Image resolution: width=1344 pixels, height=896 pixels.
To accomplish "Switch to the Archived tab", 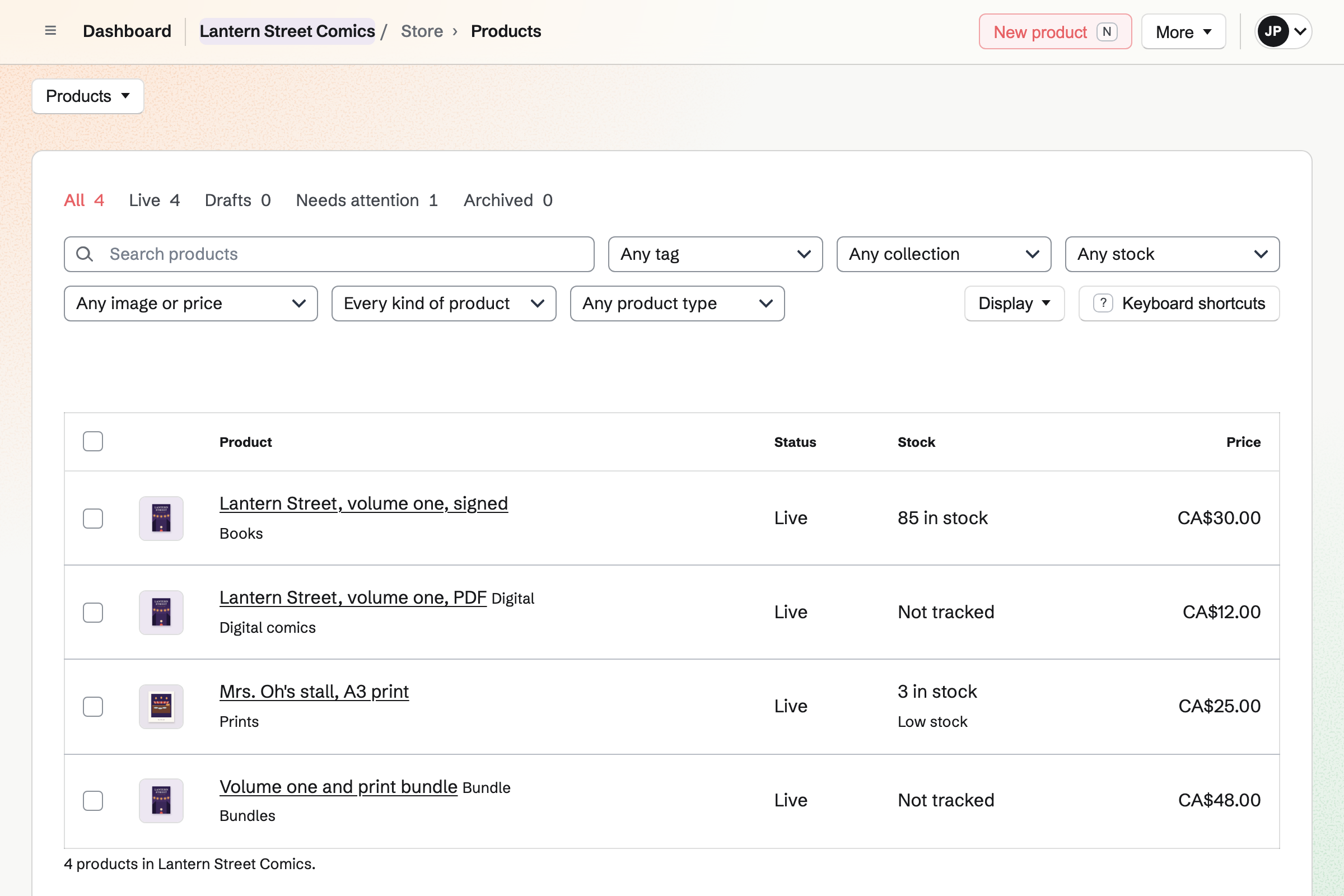I will pos(508,200).
